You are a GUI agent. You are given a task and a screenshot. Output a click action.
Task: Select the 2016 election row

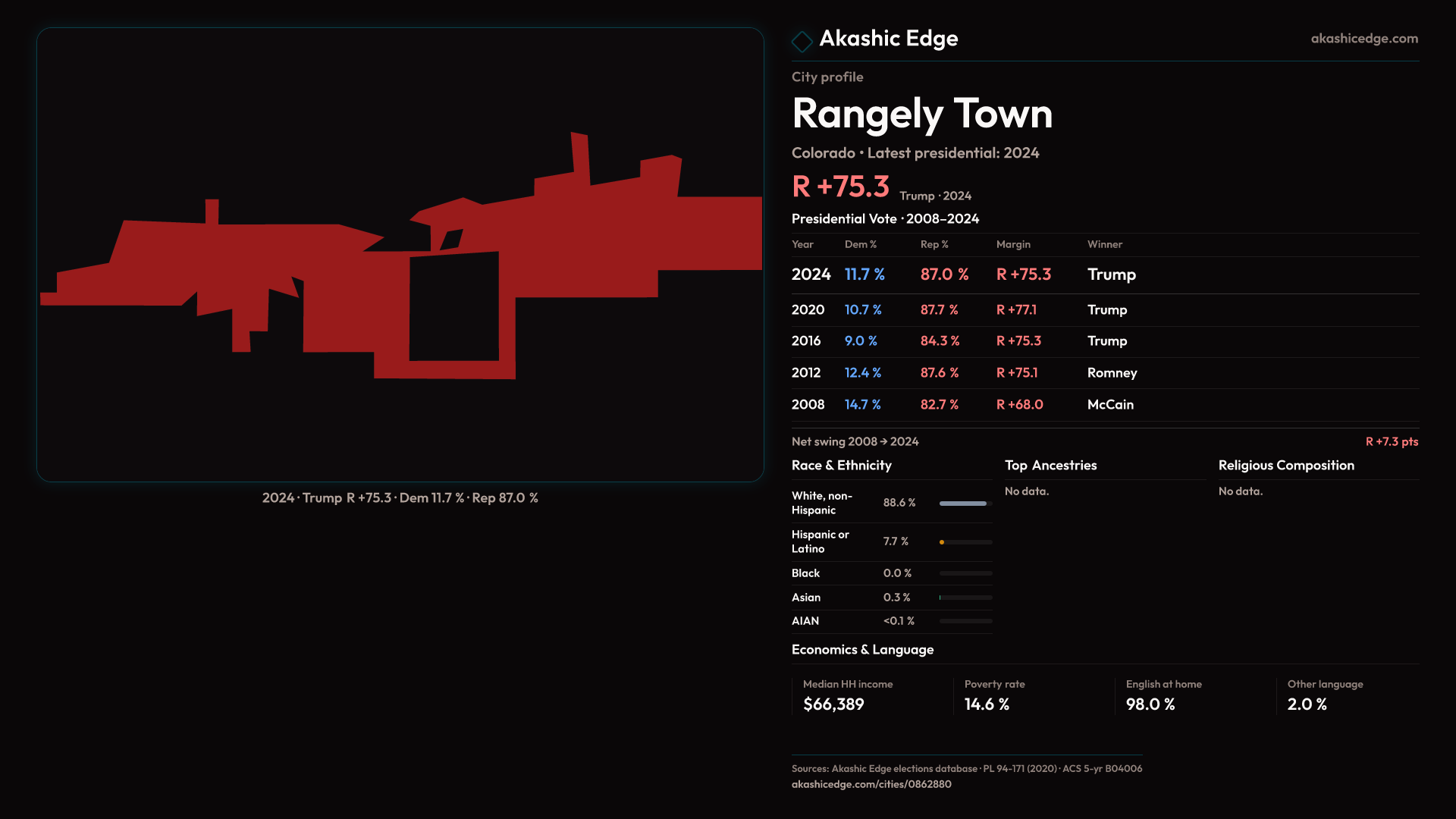point(1104,341)
